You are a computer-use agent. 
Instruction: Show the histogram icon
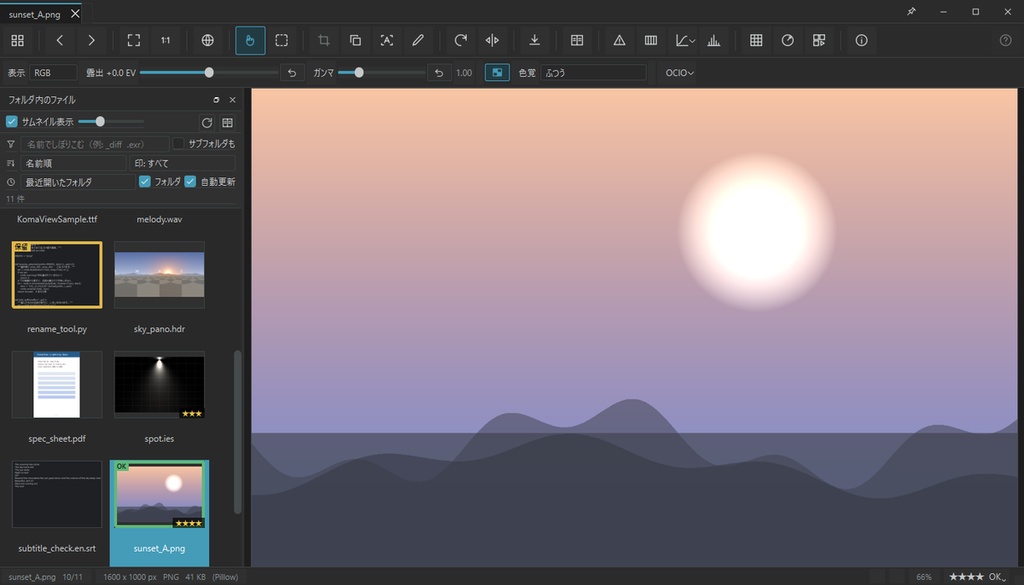click(x=714, y=40)
